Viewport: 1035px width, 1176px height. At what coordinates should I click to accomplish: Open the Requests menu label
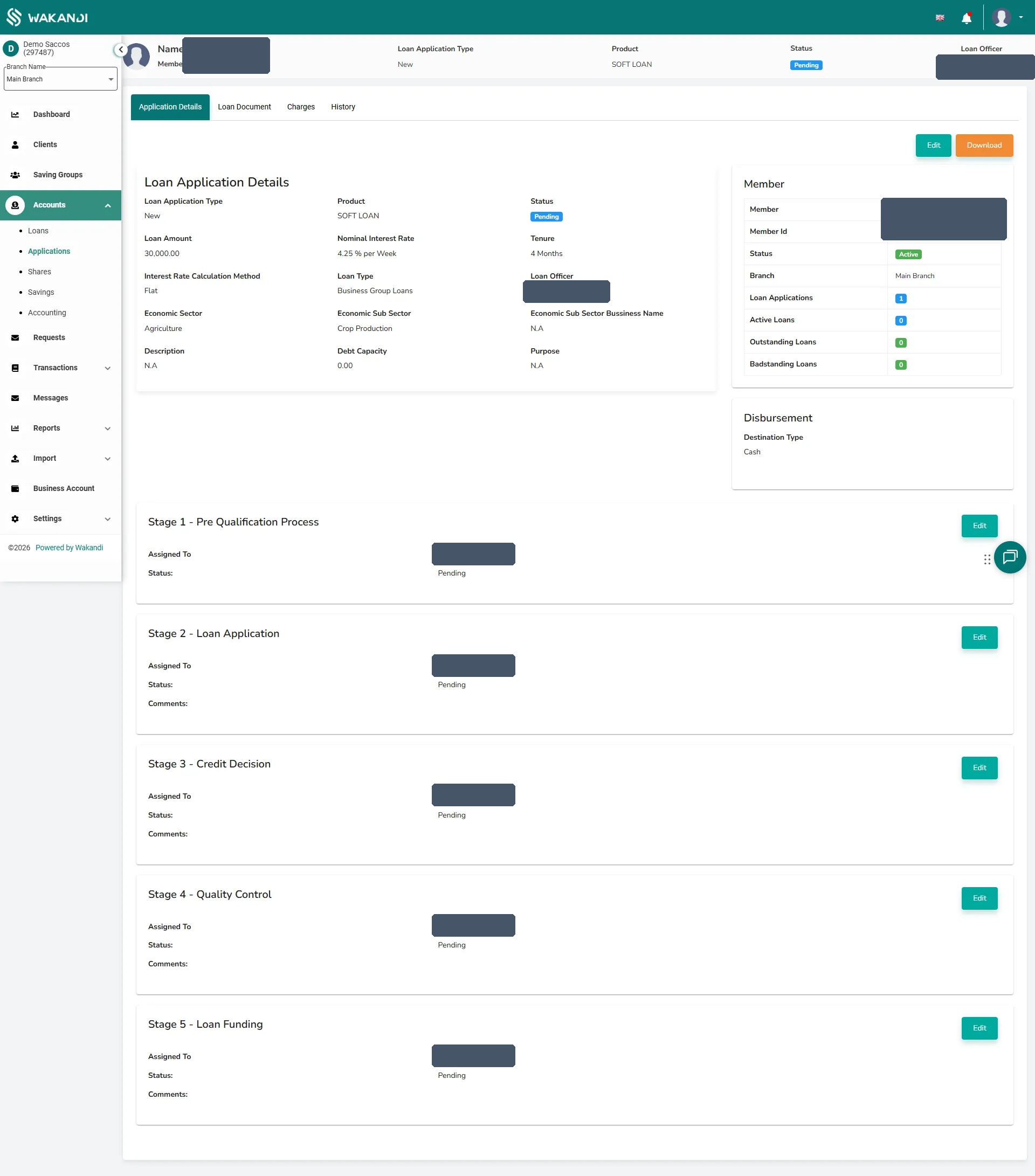point(49,338)
